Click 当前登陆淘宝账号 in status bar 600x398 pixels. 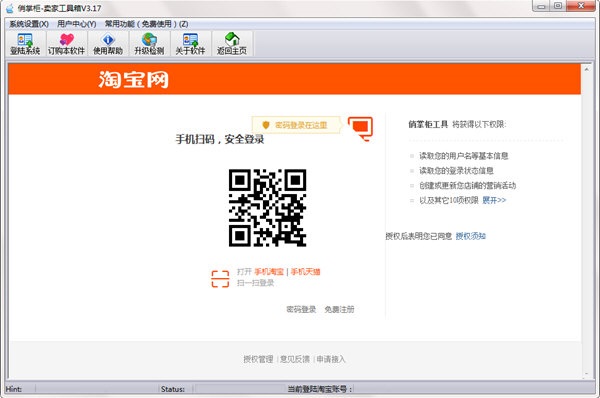tap(320, 389)
